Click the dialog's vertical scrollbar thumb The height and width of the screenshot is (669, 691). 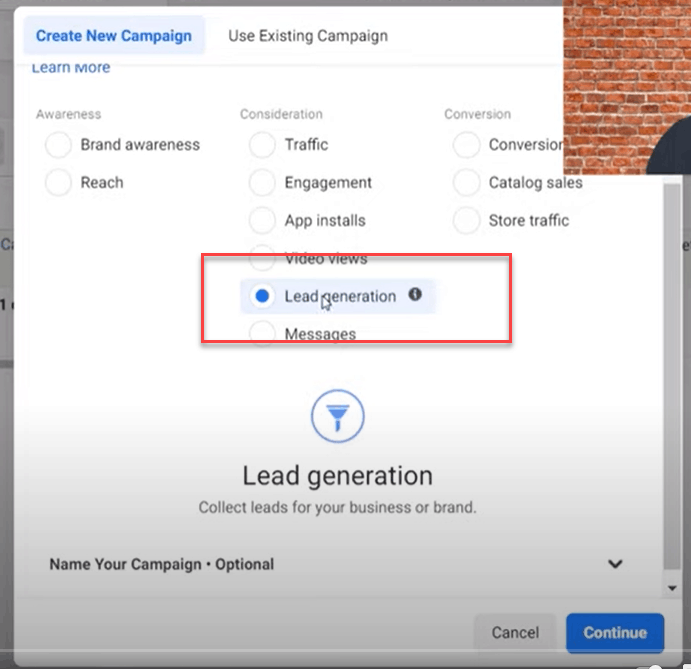tap(672, 377)
